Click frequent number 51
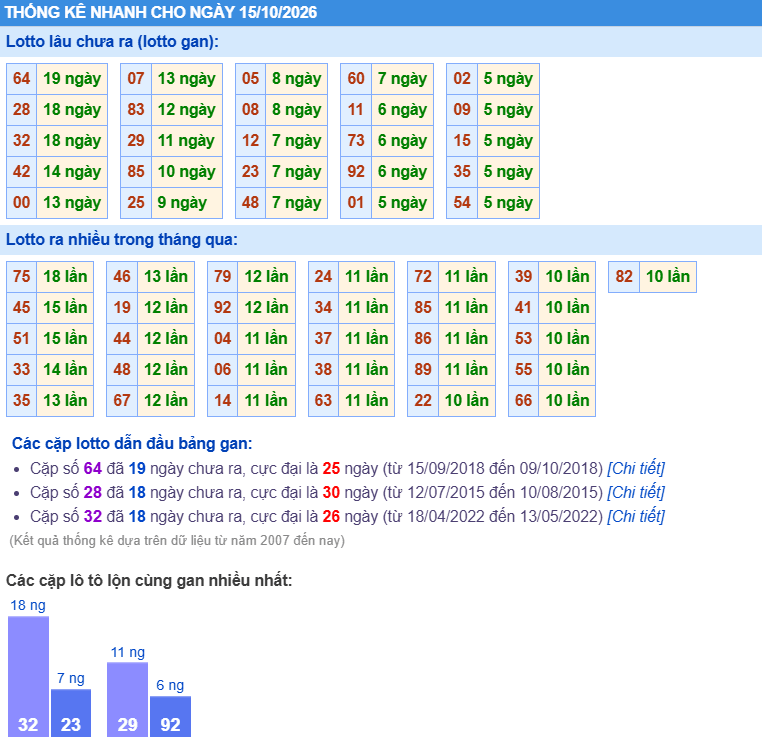Viewport: 762px width, 747px height. pyautogui.click(x=21, y=339)
